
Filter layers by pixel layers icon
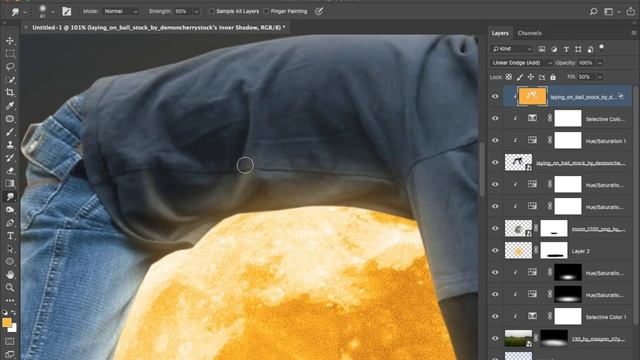point(542,49)
